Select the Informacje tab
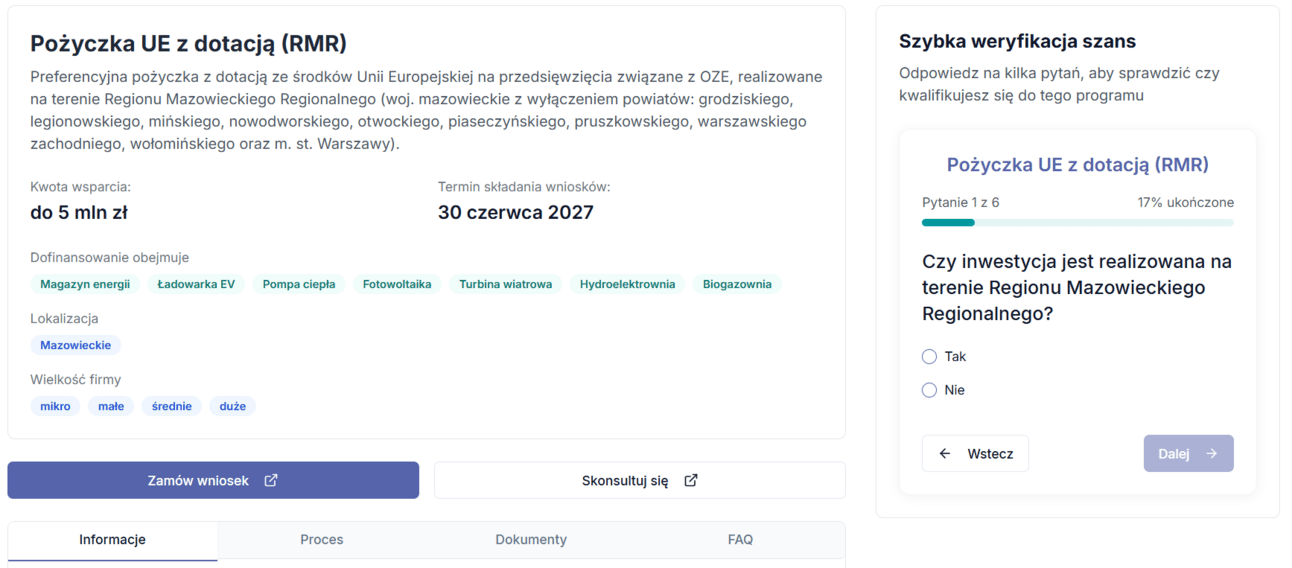Screen dimensions: 1292x568 pos(113,540)
